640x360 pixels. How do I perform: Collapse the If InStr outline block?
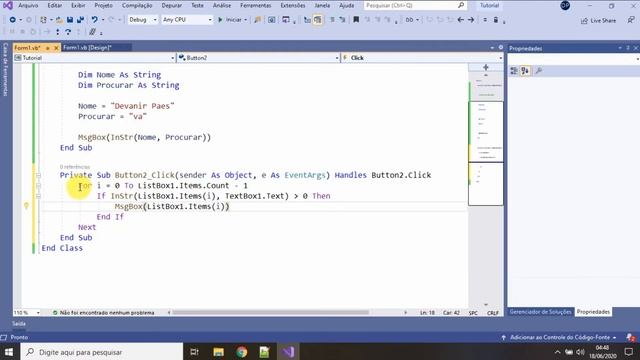click(38, 196)
